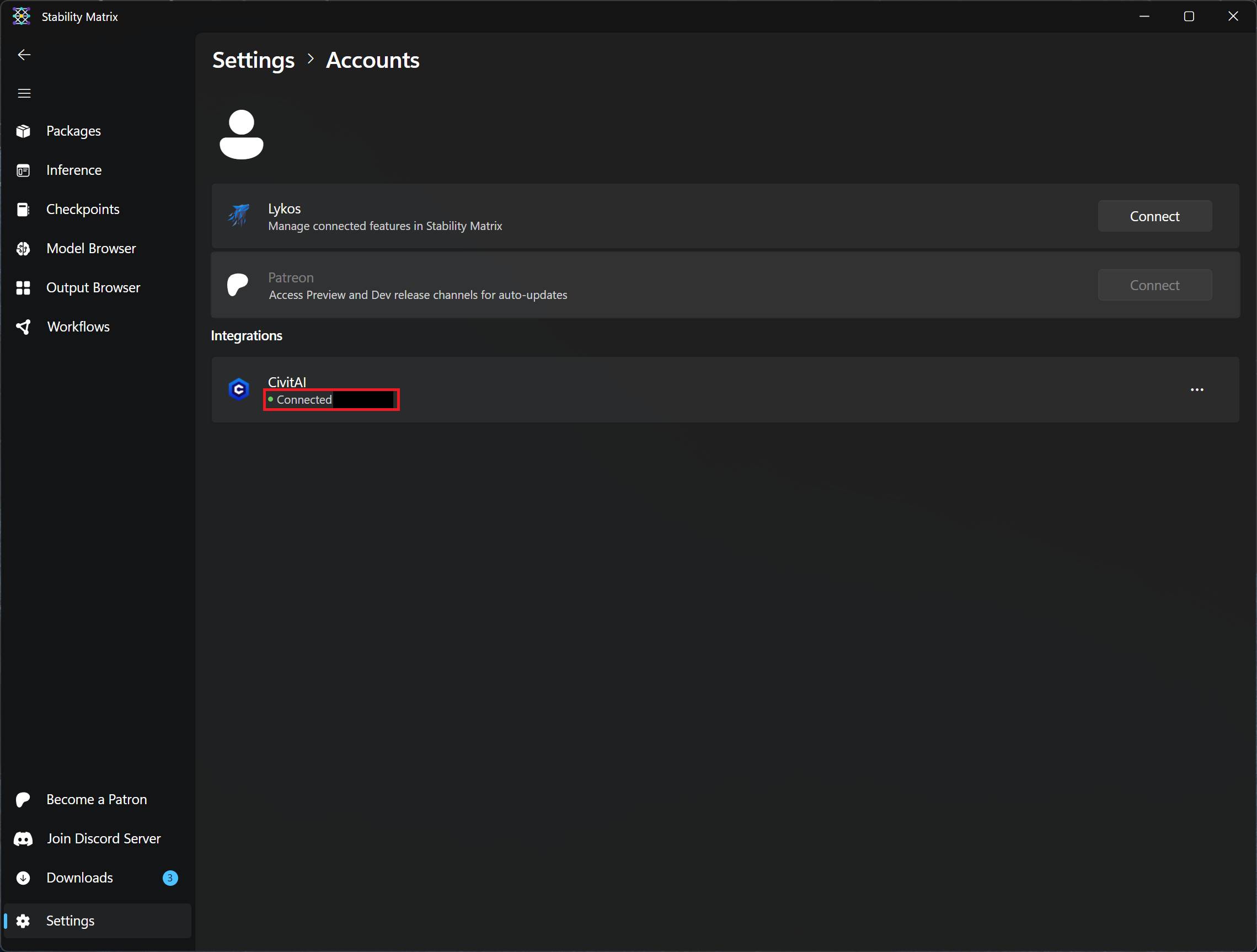Open the Output Browser

click(x=93, y=288)
